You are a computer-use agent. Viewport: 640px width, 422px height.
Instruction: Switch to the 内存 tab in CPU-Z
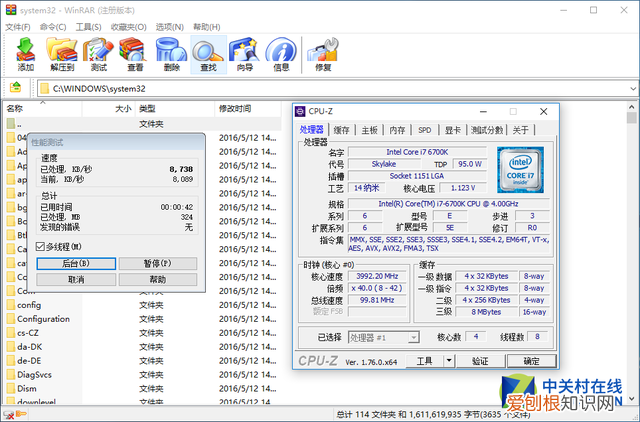point(397,130)
